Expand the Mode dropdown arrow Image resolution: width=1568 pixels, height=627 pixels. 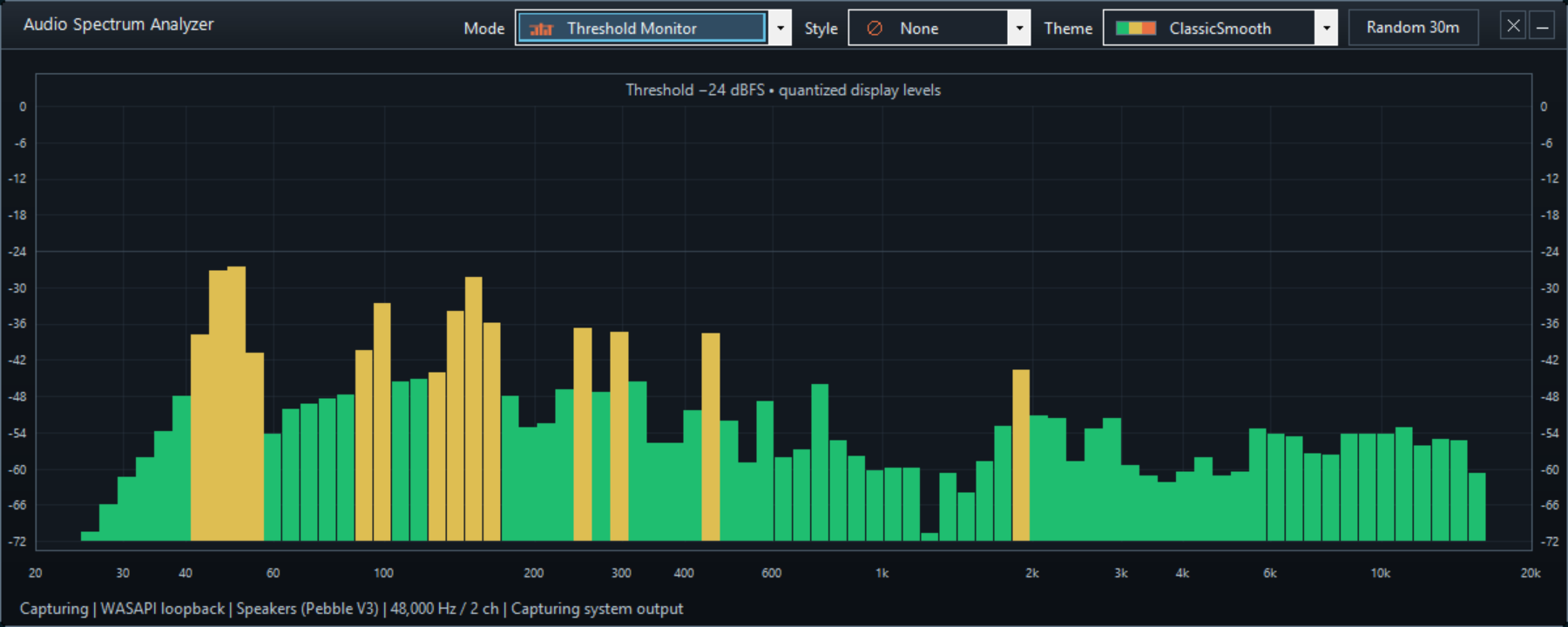pyautogui.click(x=781, y=28)
